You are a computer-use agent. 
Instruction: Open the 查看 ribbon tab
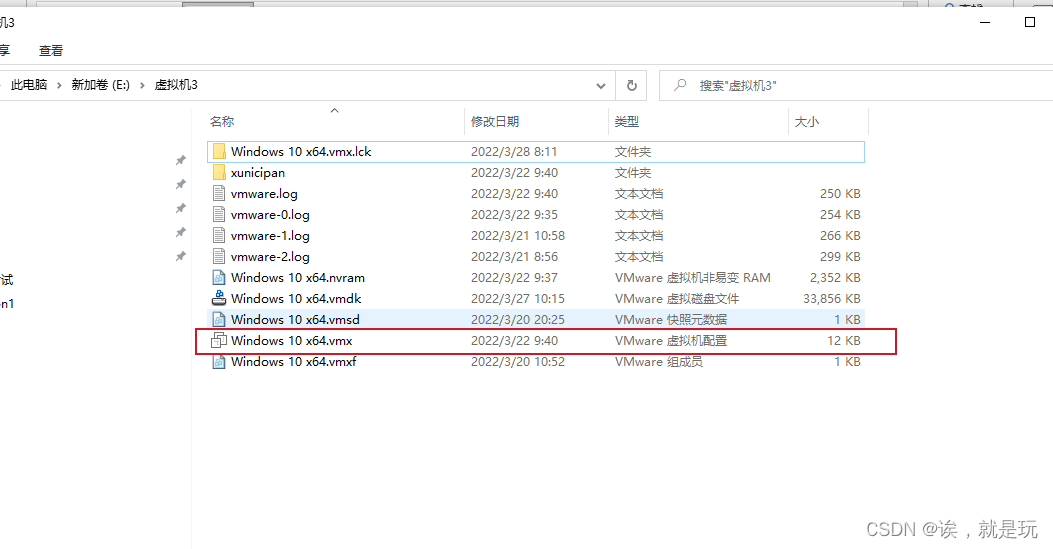point(51,50)
